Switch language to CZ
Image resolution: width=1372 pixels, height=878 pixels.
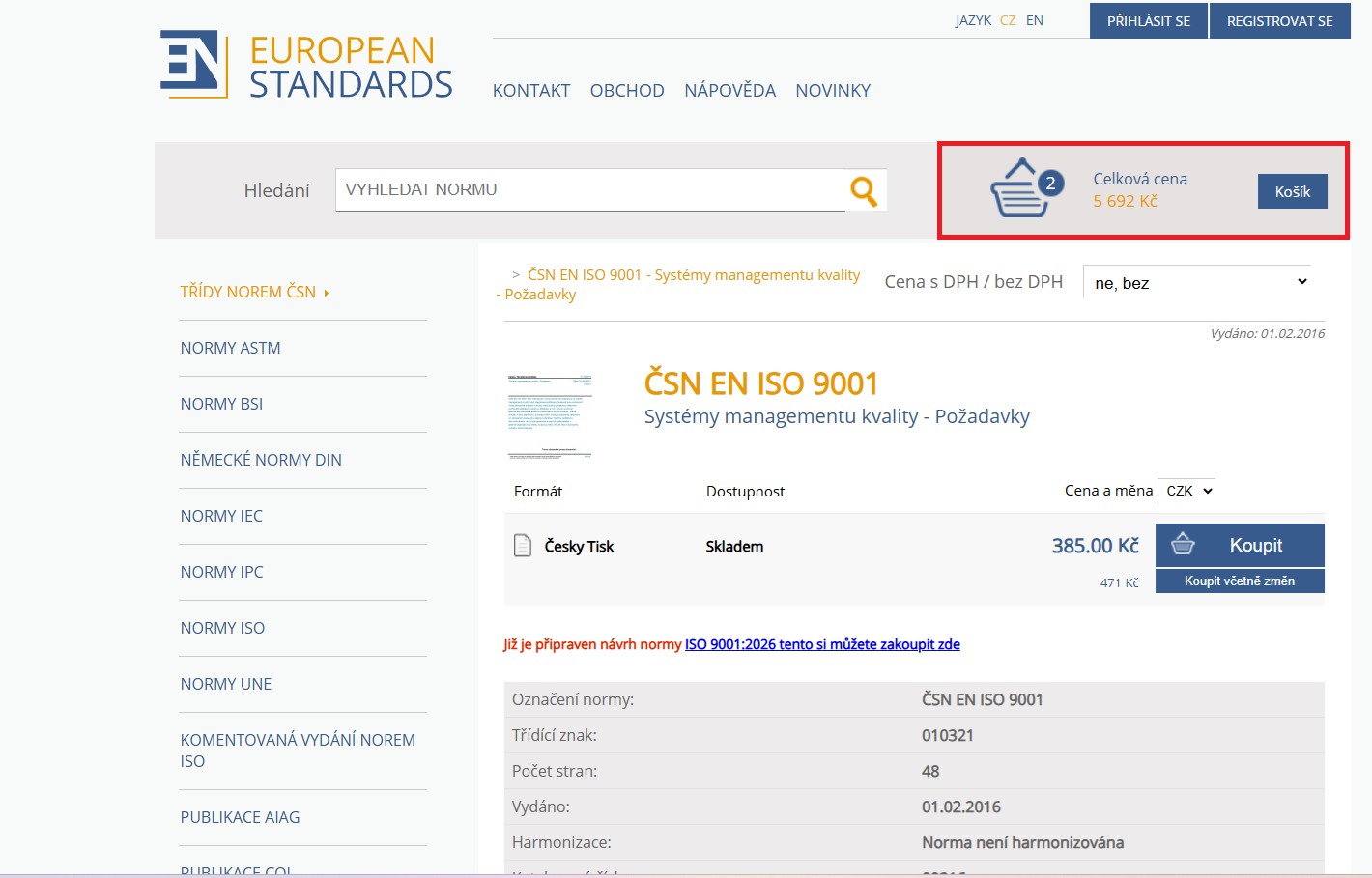coord(1008,20)
